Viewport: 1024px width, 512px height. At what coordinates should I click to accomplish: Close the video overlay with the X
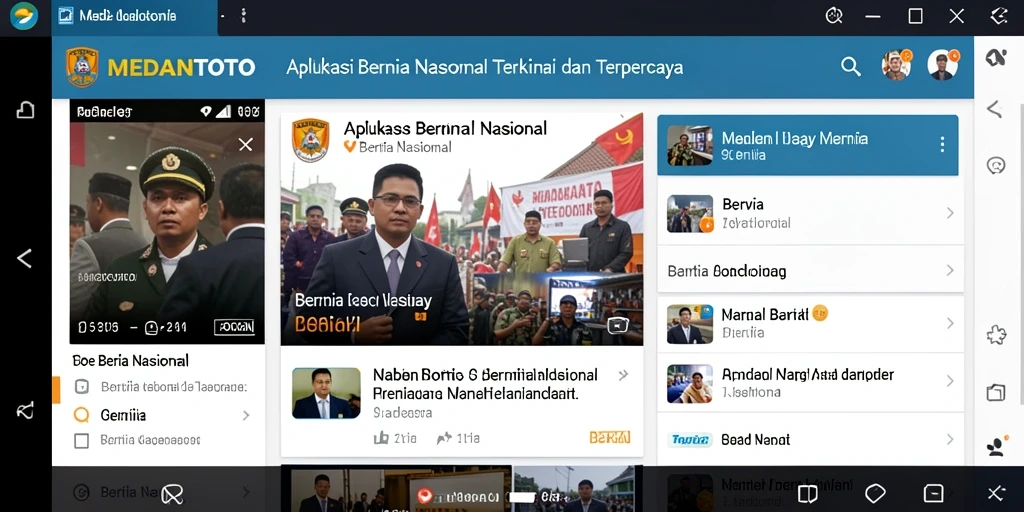[246, 144]
